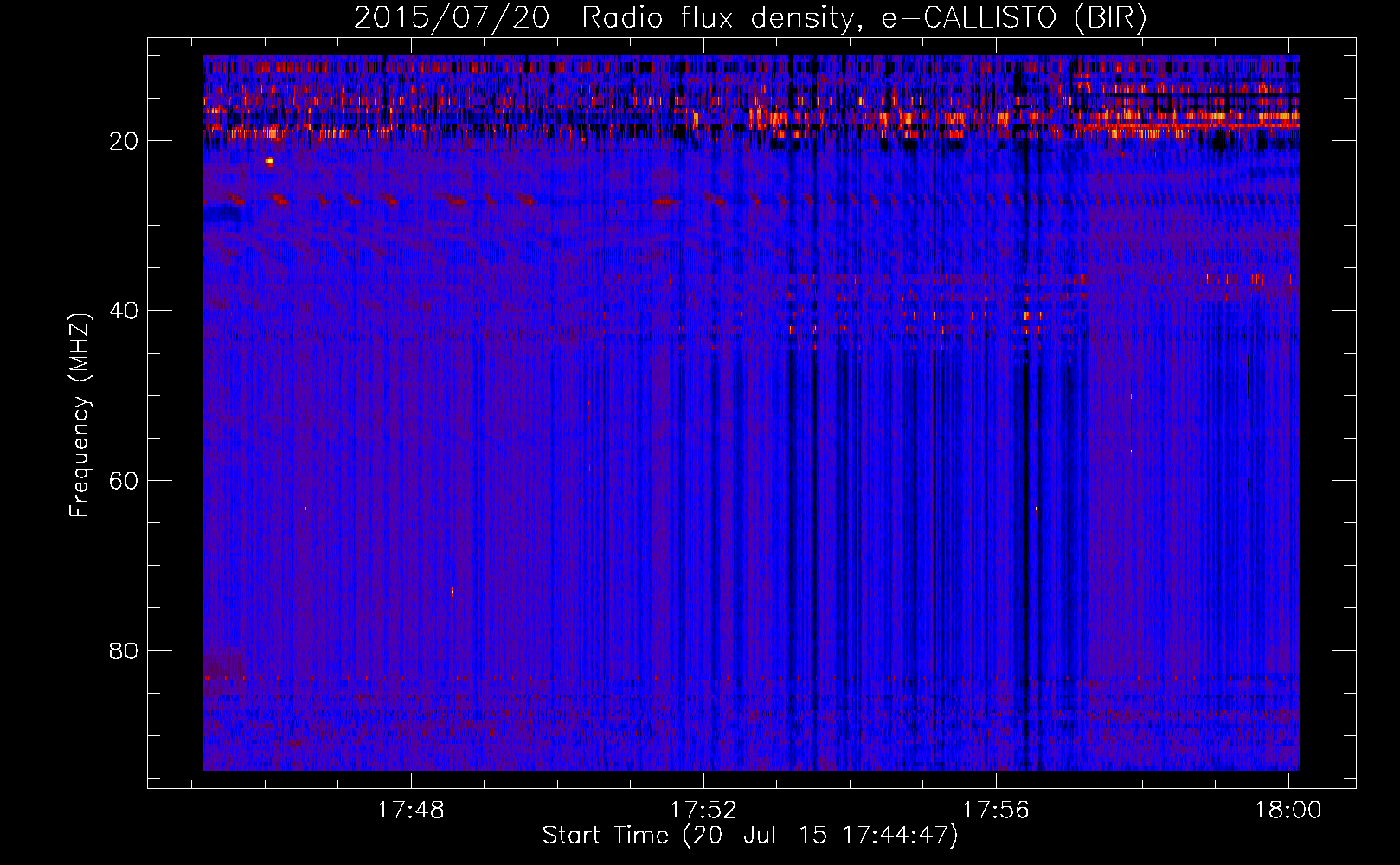
Task: Click the 20 frequency tick label
Action: 125,141
